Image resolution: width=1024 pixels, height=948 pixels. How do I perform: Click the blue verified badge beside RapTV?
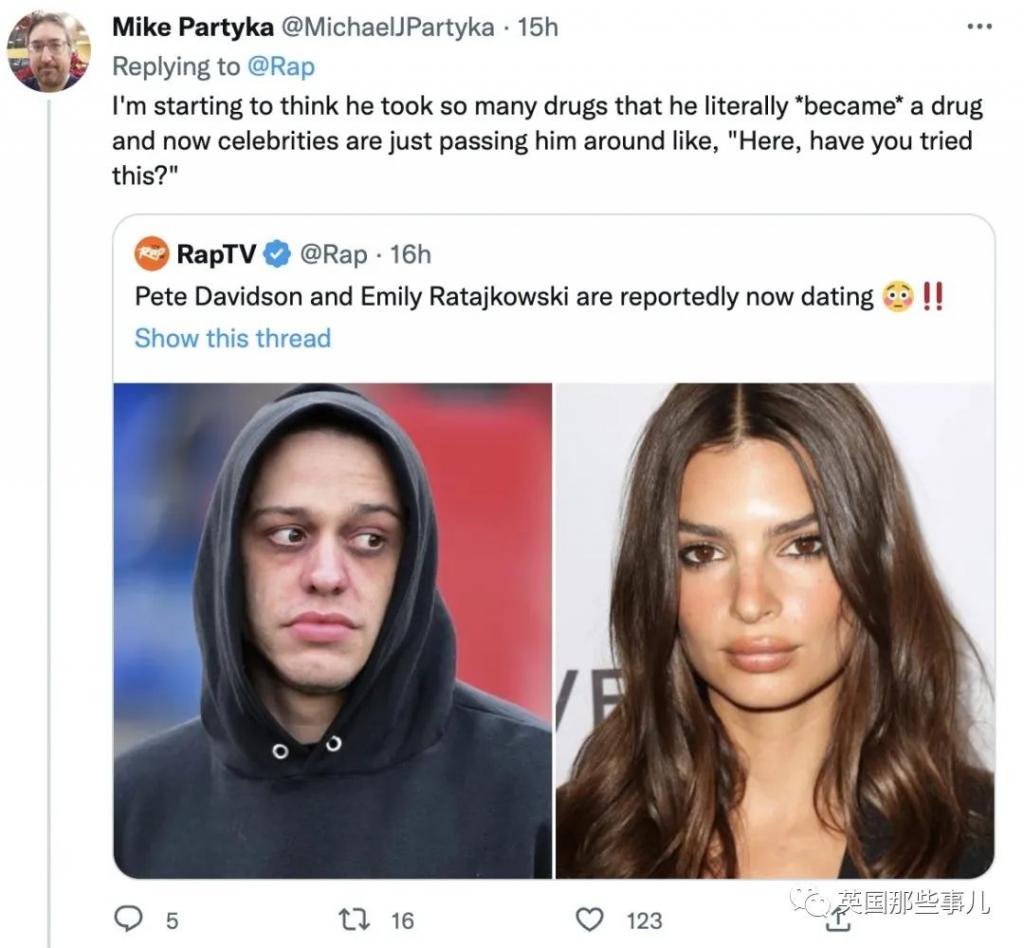tap(277, 255)
